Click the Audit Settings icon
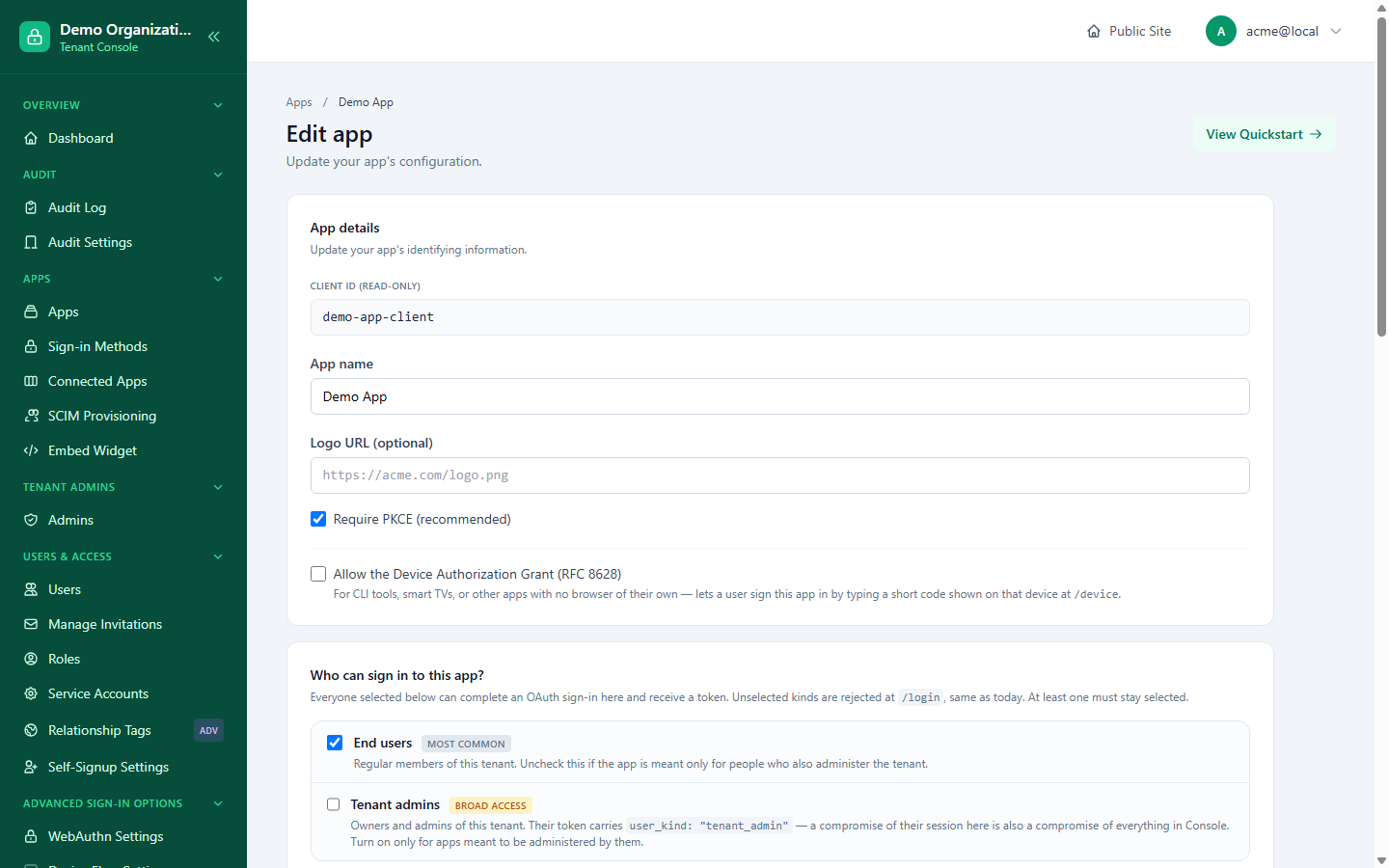The width and height of the screenshot is (1389, 868). coord(31,242)
